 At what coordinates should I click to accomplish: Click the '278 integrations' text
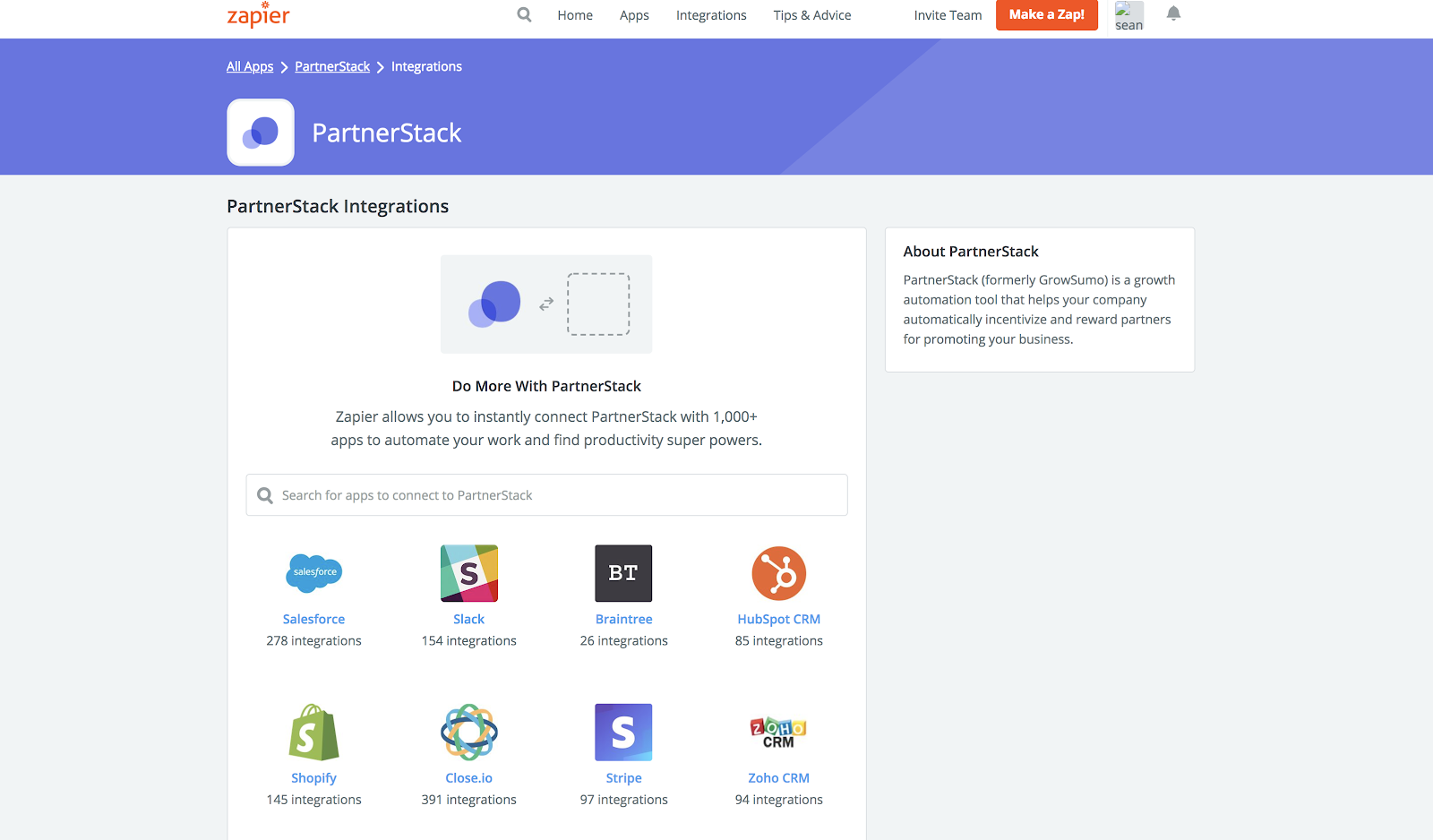pos(313,640)
